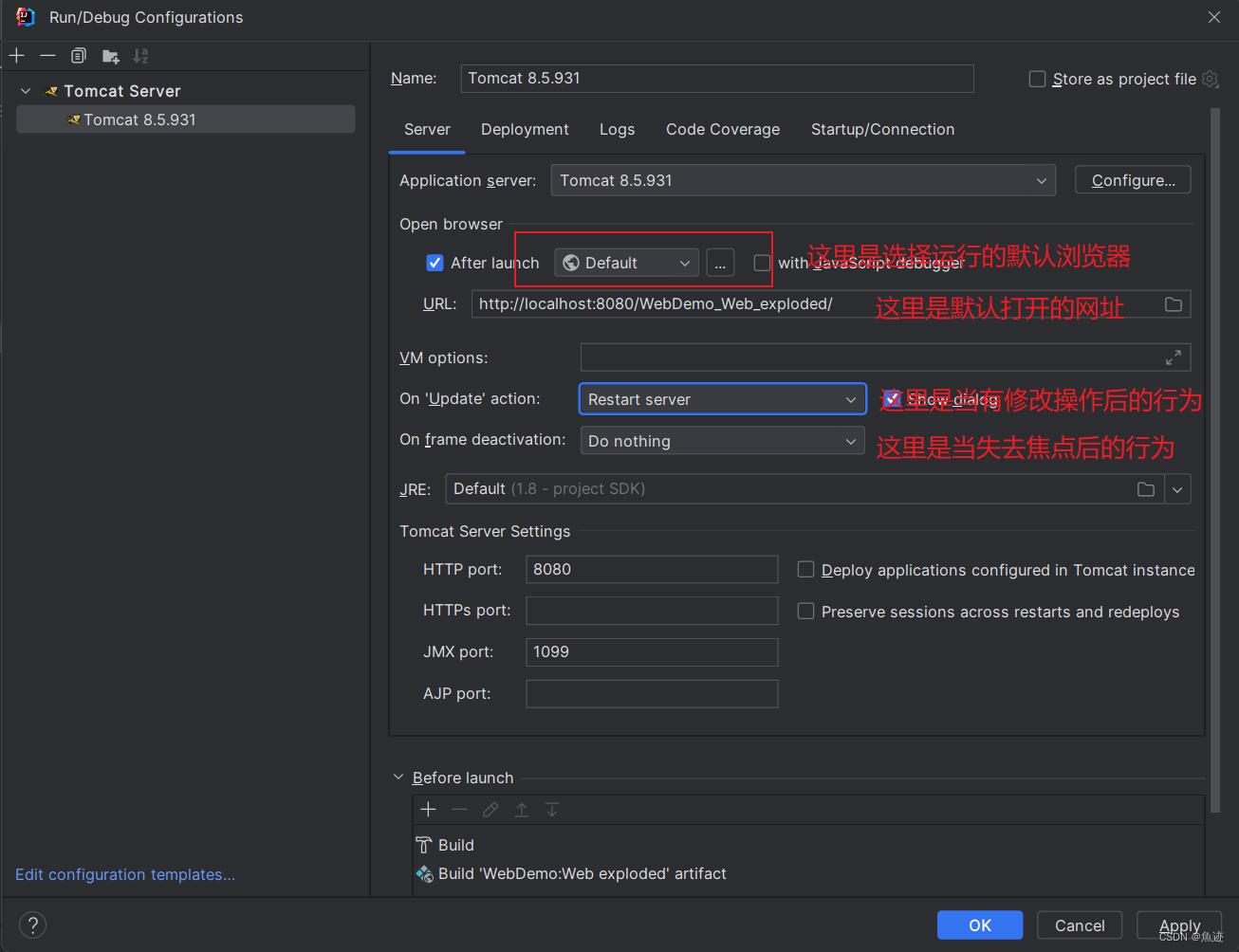The image size is (1239, 952).
Task: Click the Apply button
Action: [1179, 925]
